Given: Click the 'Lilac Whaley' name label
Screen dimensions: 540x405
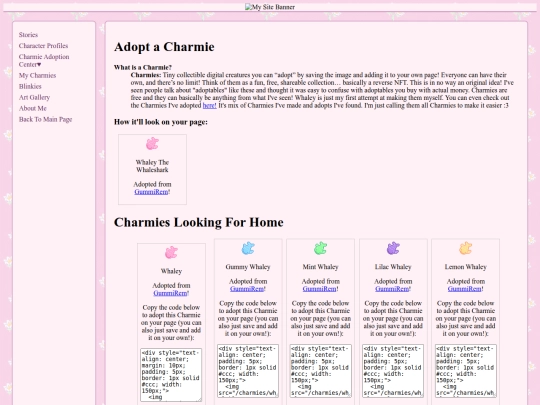Looking at the screenshot, I should click(393, 267).
